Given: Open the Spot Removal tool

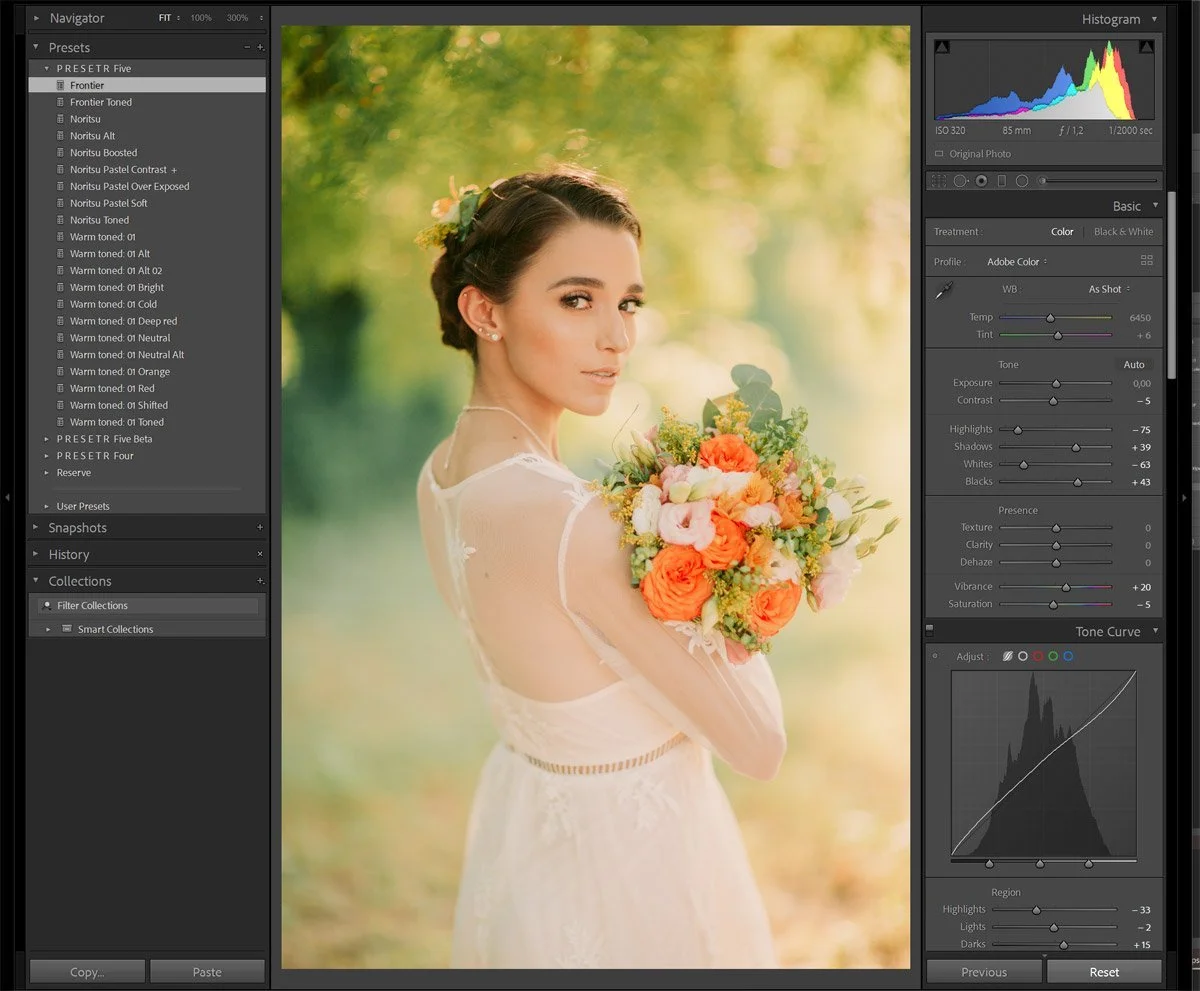Looking at the screenshot, I should 960,181.
